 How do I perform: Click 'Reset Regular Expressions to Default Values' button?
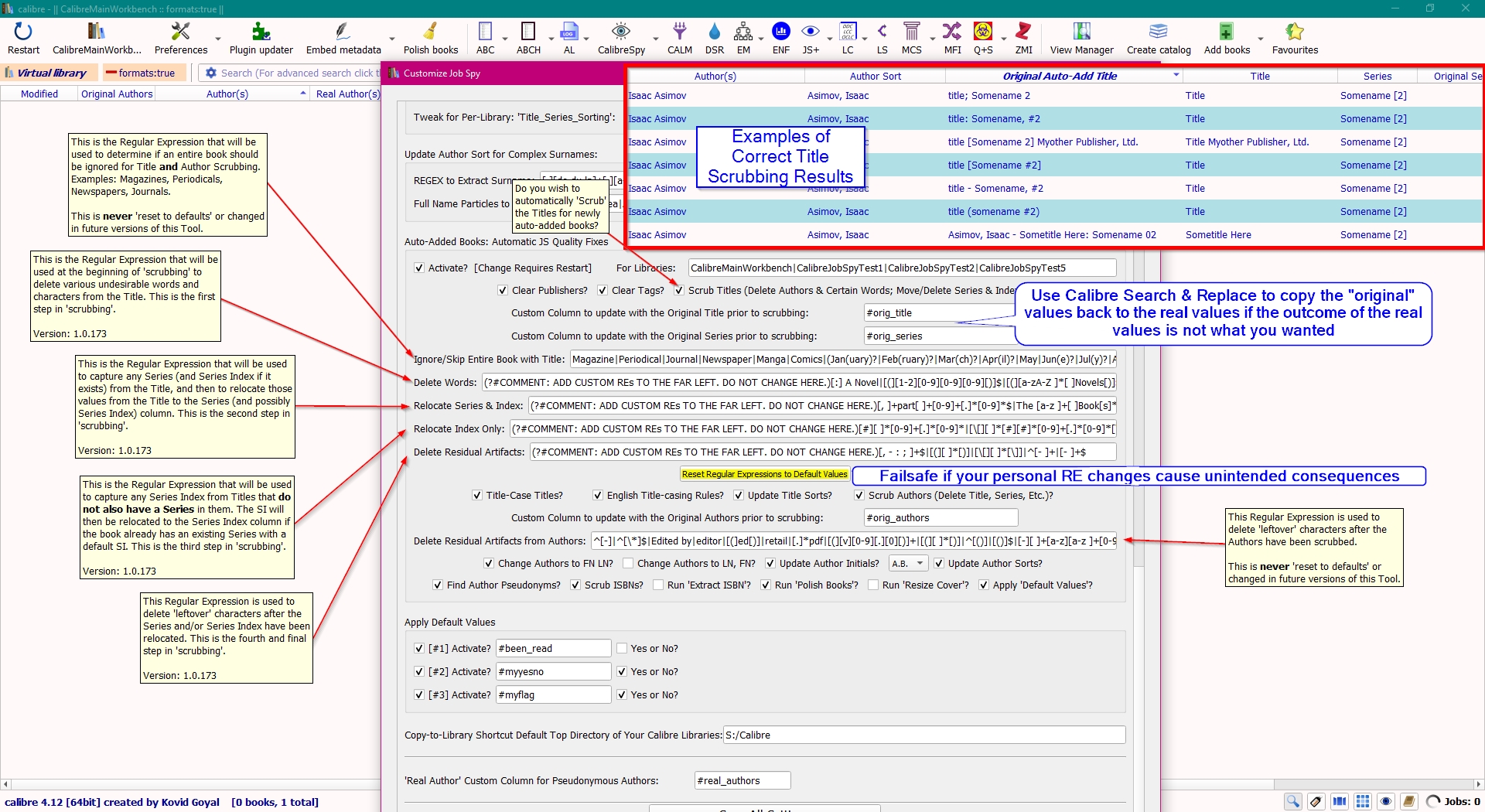(764, 474)
